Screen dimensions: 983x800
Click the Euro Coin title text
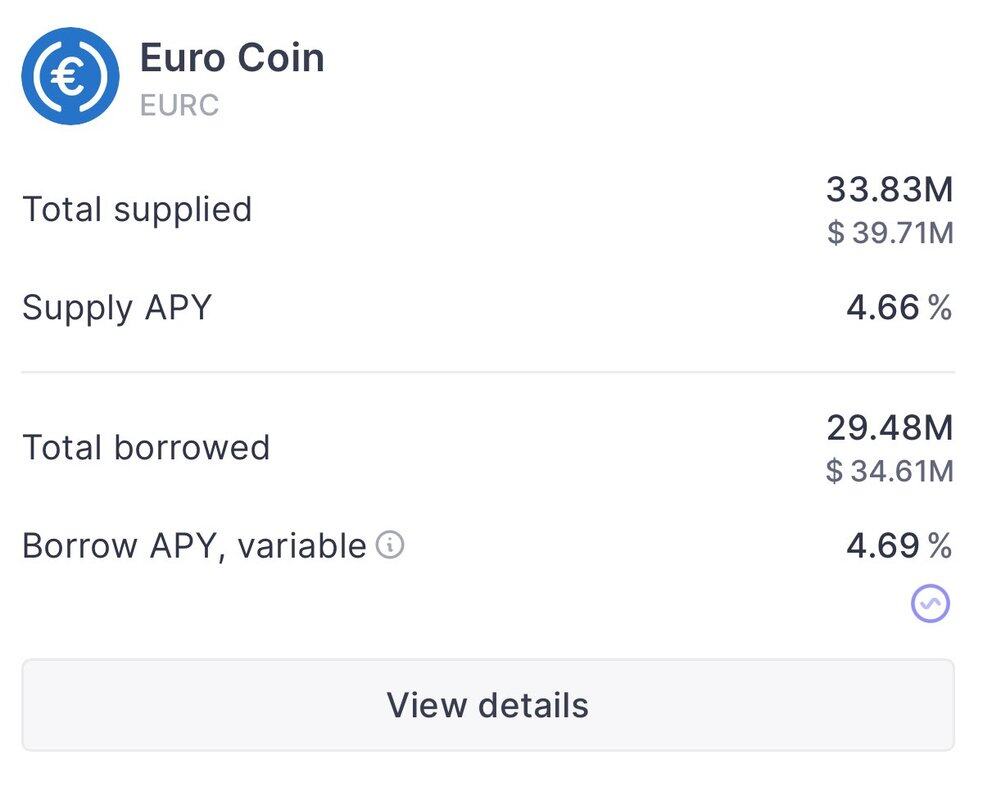[x=232, y=58]
